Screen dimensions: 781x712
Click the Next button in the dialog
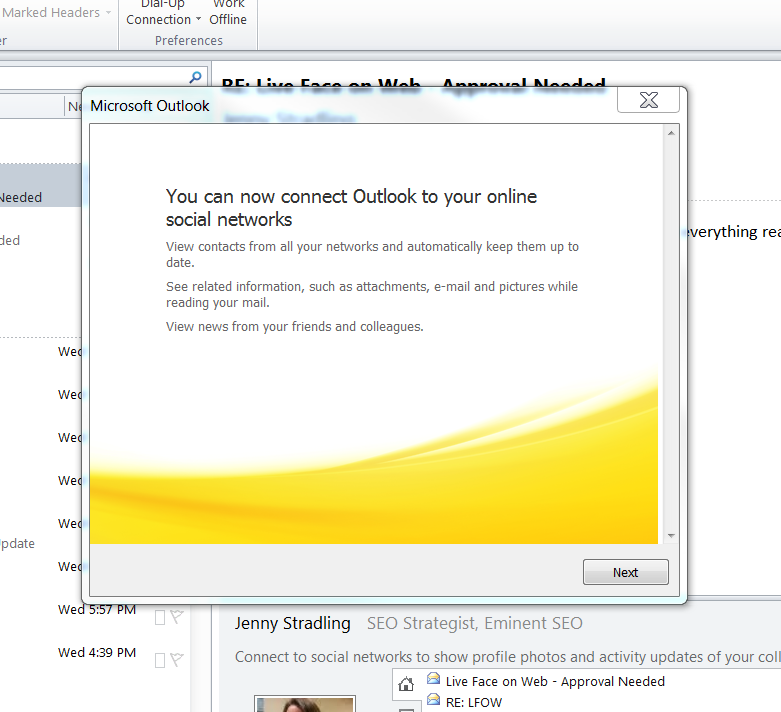[626, 572]
